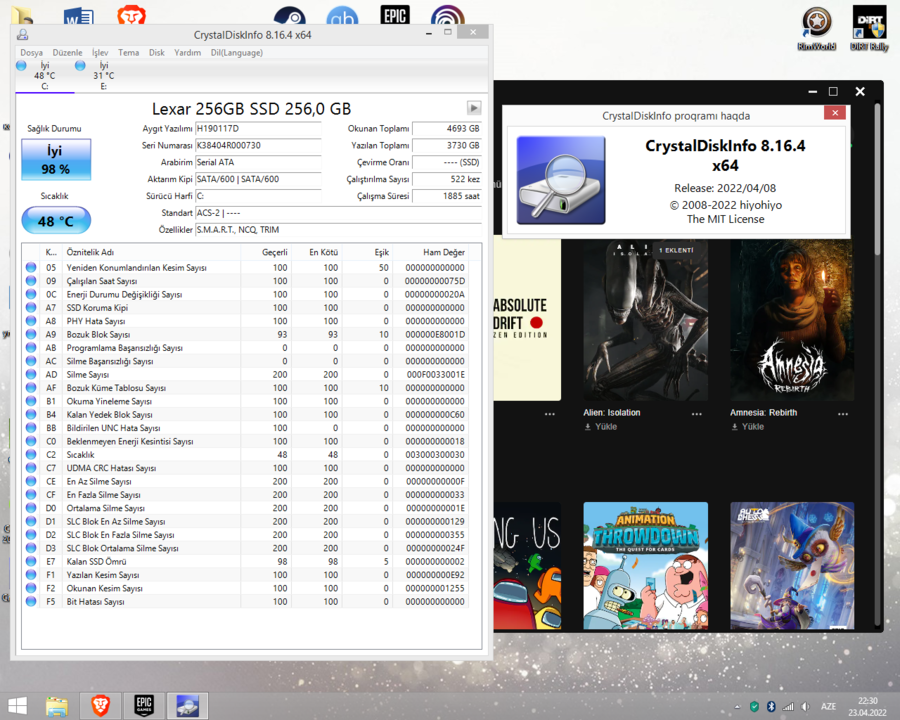Viewport: 900px width, 720px height.
Task: Close the CrystalDiskInfo About dialog
Action: (x=835, y=113)
